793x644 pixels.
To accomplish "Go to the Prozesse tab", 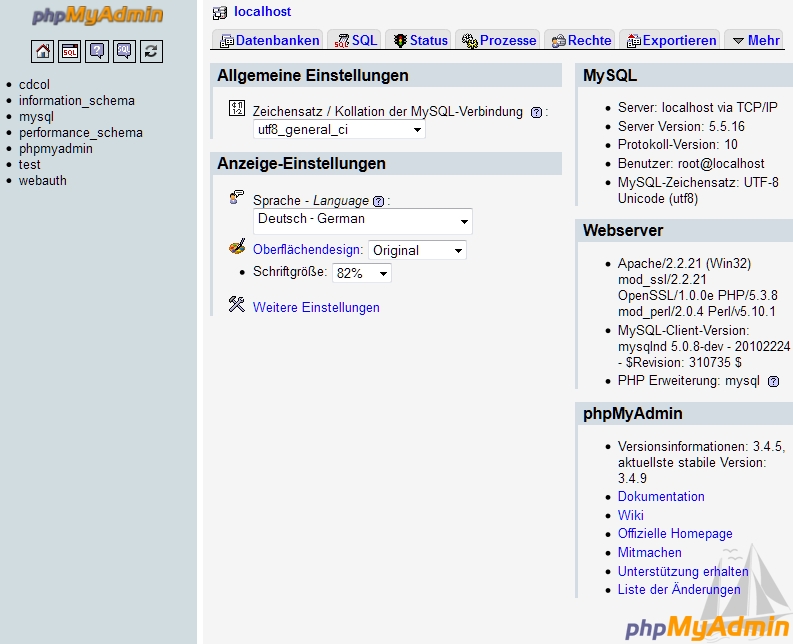I will coord(498,40).
